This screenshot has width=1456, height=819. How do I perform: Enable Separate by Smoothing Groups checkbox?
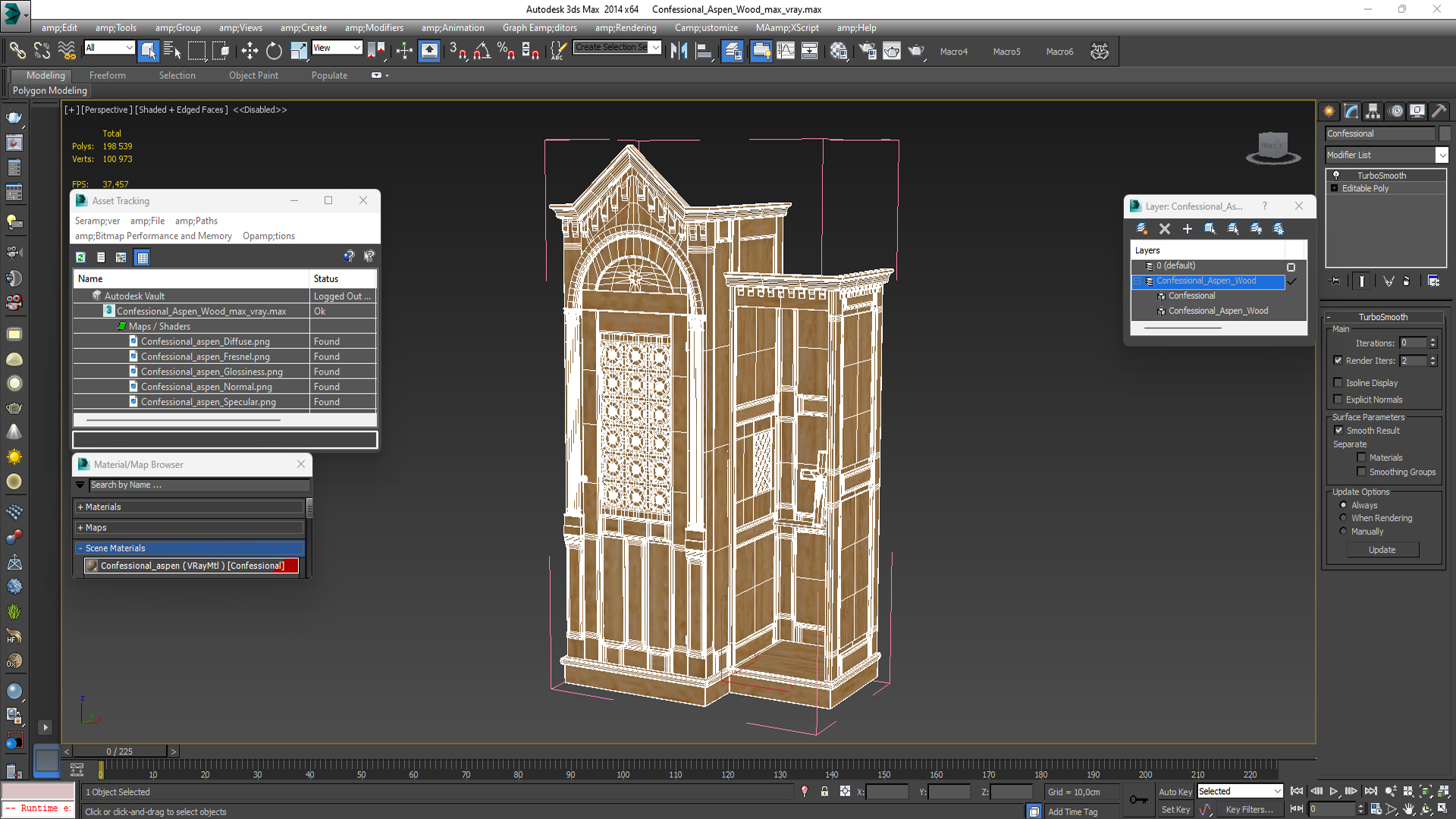click(1361, 472)
